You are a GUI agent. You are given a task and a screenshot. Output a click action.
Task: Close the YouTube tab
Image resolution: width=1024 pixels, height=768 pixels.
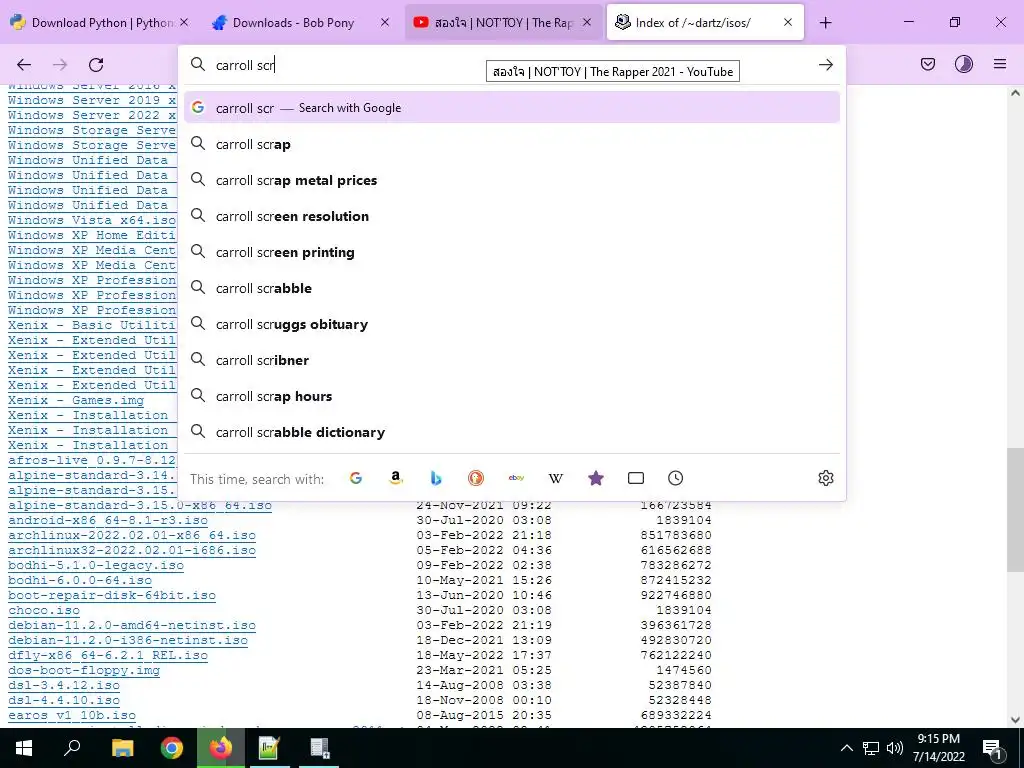coord(586,22)
